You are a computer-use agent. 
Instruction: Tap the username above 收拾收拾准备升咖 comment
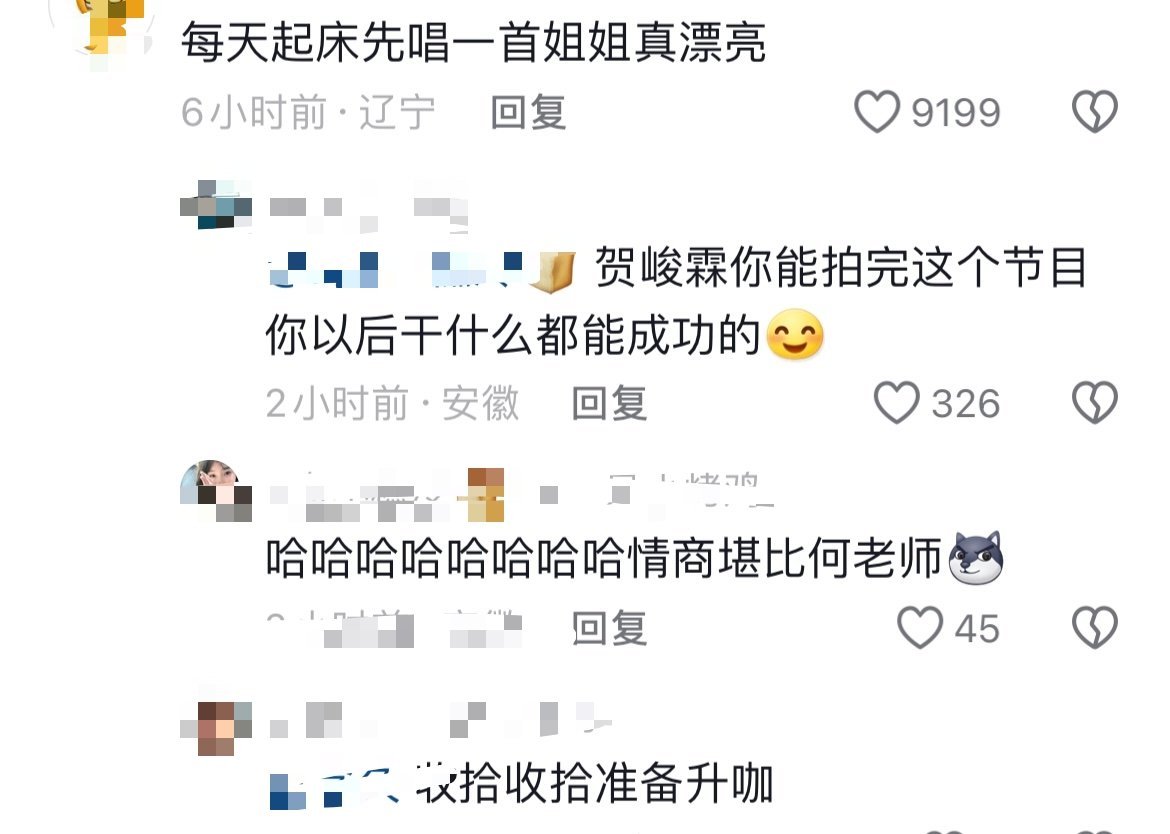pyautogui.click(x=440, y=721)
